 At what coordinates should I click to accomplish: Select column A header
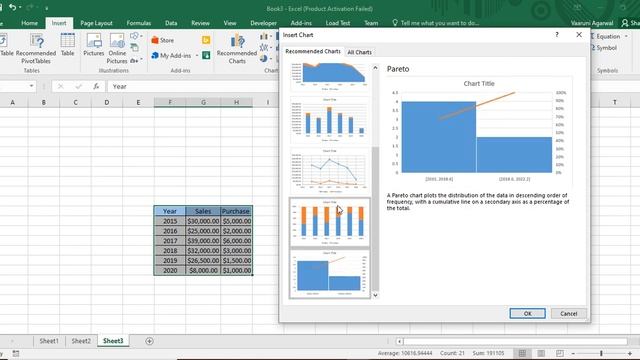pos(13,102)
